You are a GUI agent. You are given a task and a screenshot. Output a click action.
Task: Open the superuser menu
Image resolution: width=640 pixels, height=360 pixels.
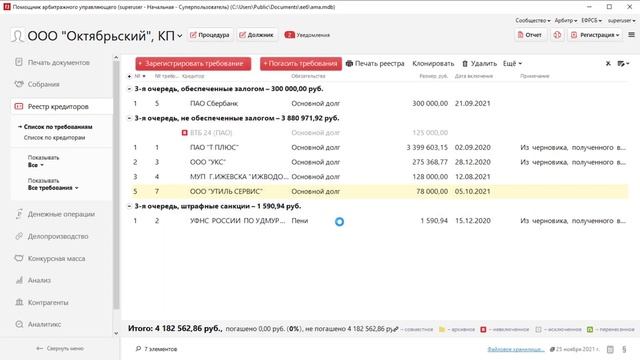tap(621, 20)
